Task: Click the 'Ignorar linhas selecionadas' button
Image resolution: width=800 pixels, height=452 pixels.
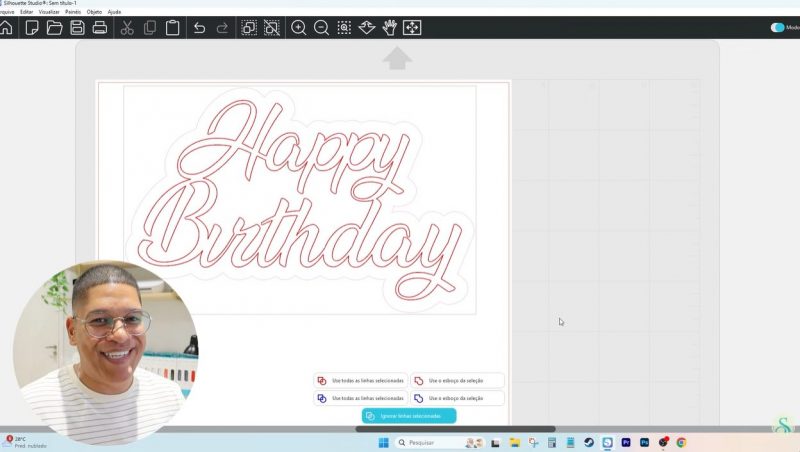Action: (x=409, y=416)
